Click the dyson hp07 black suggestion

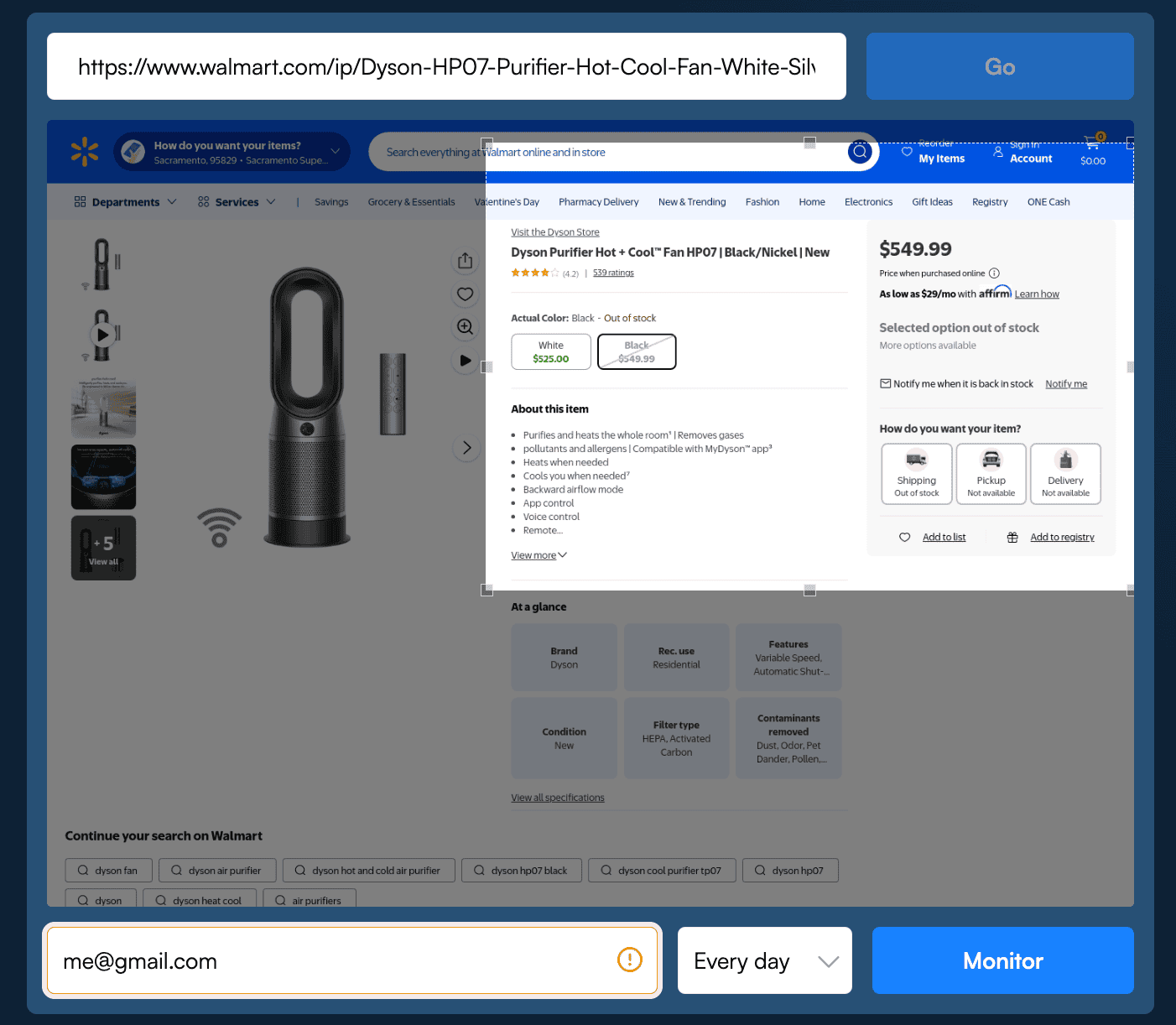pyautogui.click(x=521, y=871)
